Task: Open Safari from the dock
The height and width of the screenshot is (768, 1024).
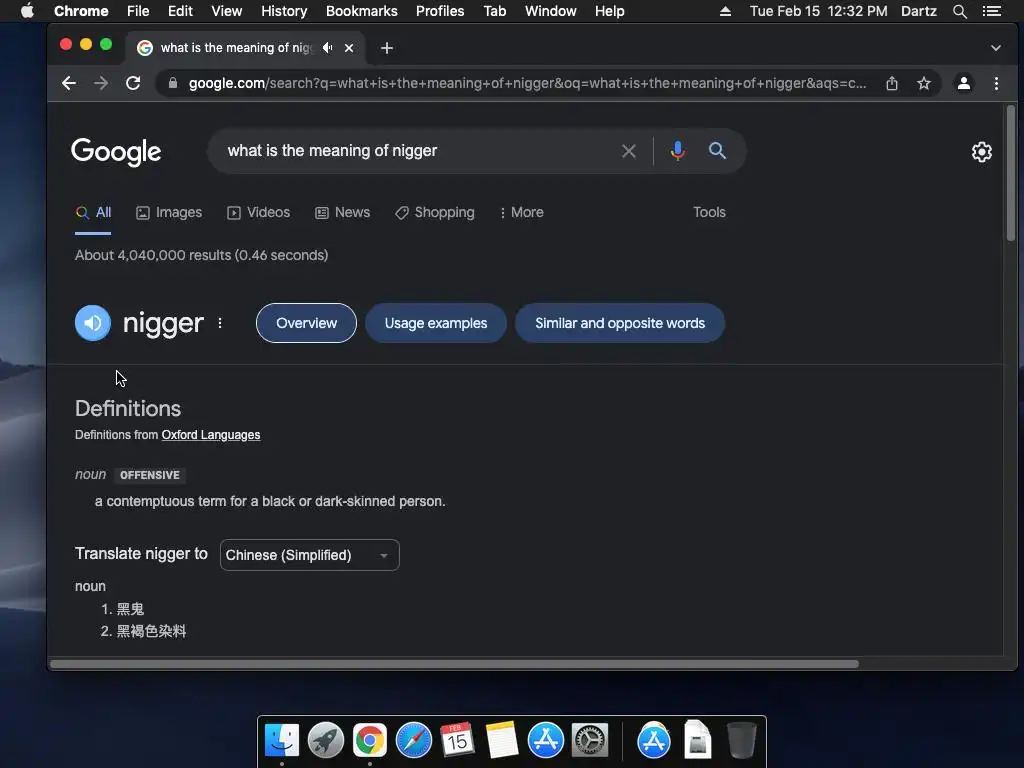Action: [414, 740]
